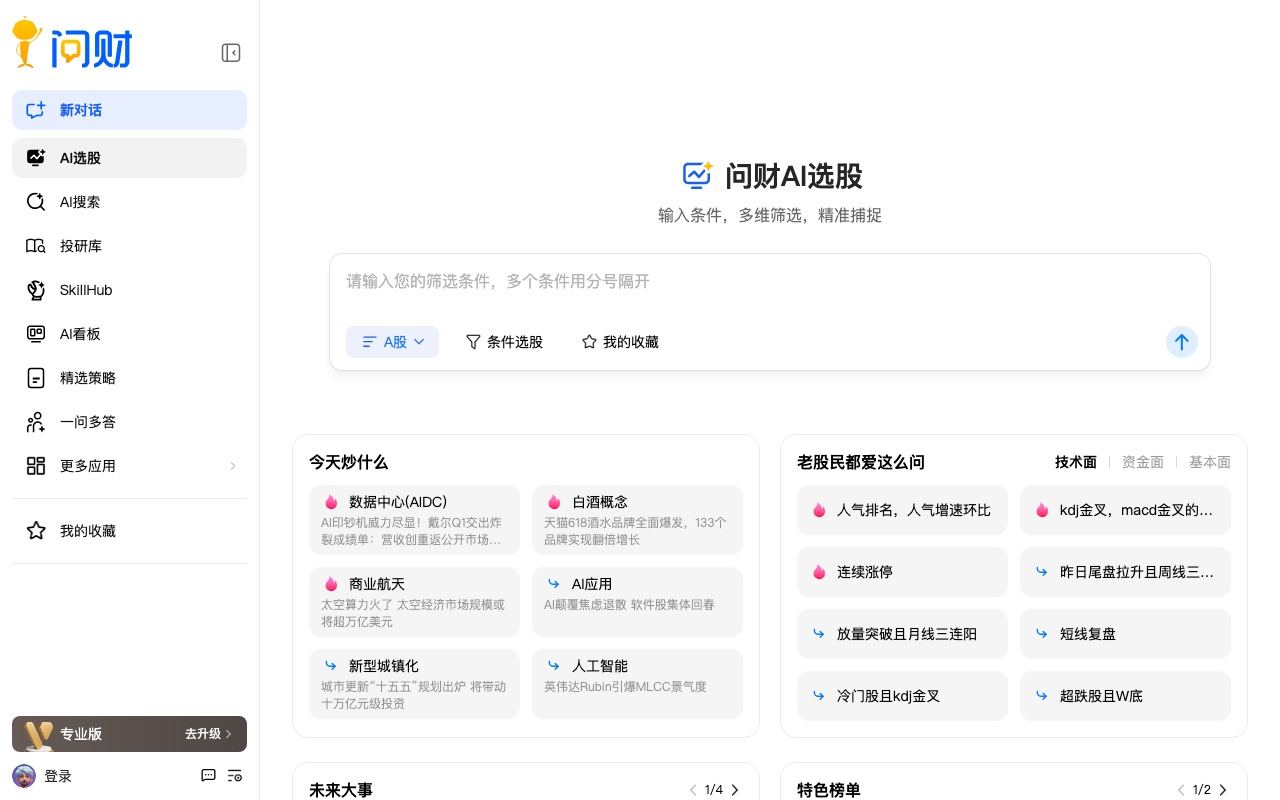Open 条件选股 filter
Image resolution: width=1280 pixels, height=800 pixels.
(504, 342)
